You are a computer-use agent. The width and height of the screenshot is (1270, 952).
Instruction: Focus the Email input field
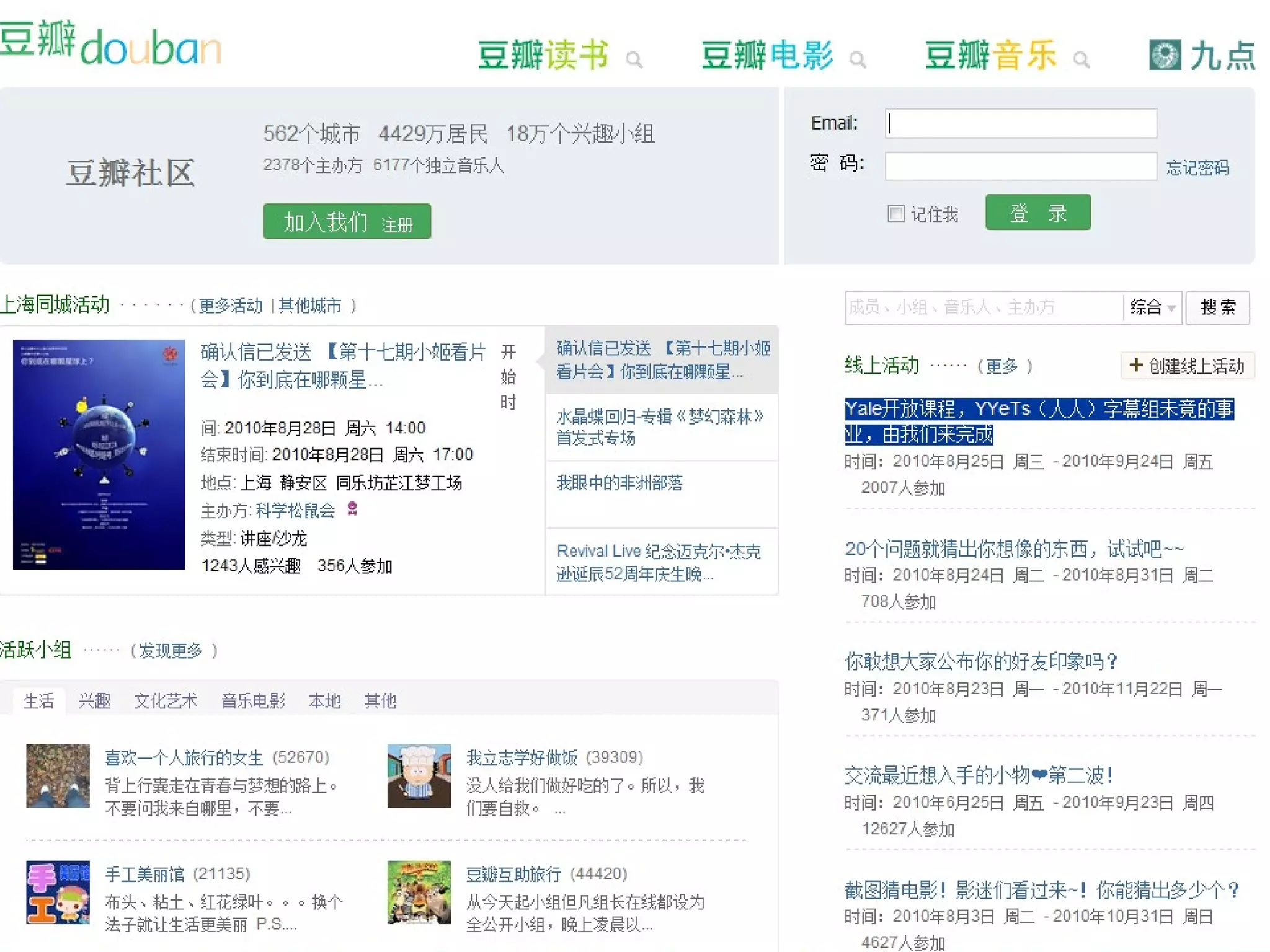pos(1020,123)
